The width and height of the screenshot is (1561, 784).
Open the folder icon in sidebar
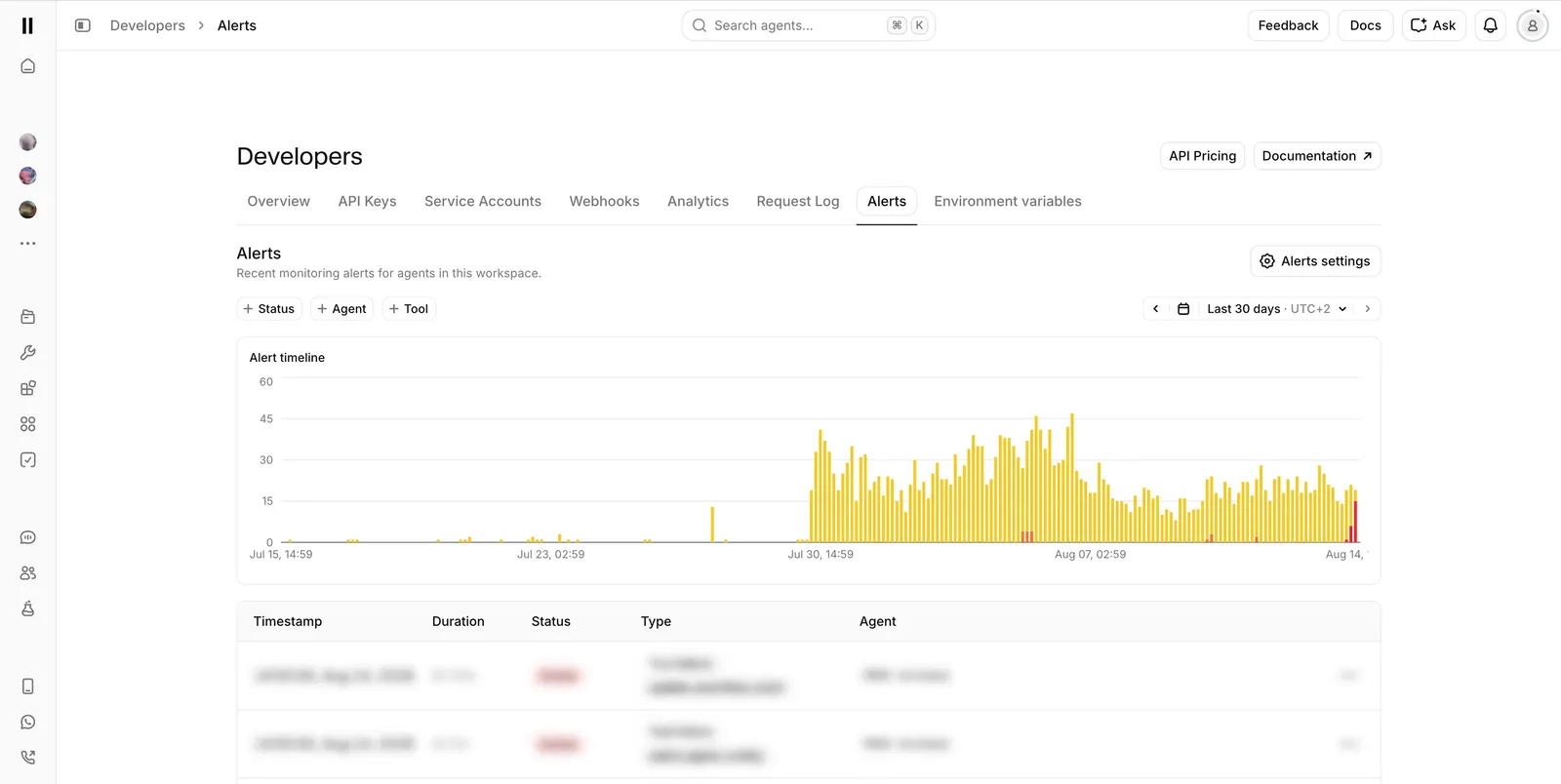[x=28, y=317]
